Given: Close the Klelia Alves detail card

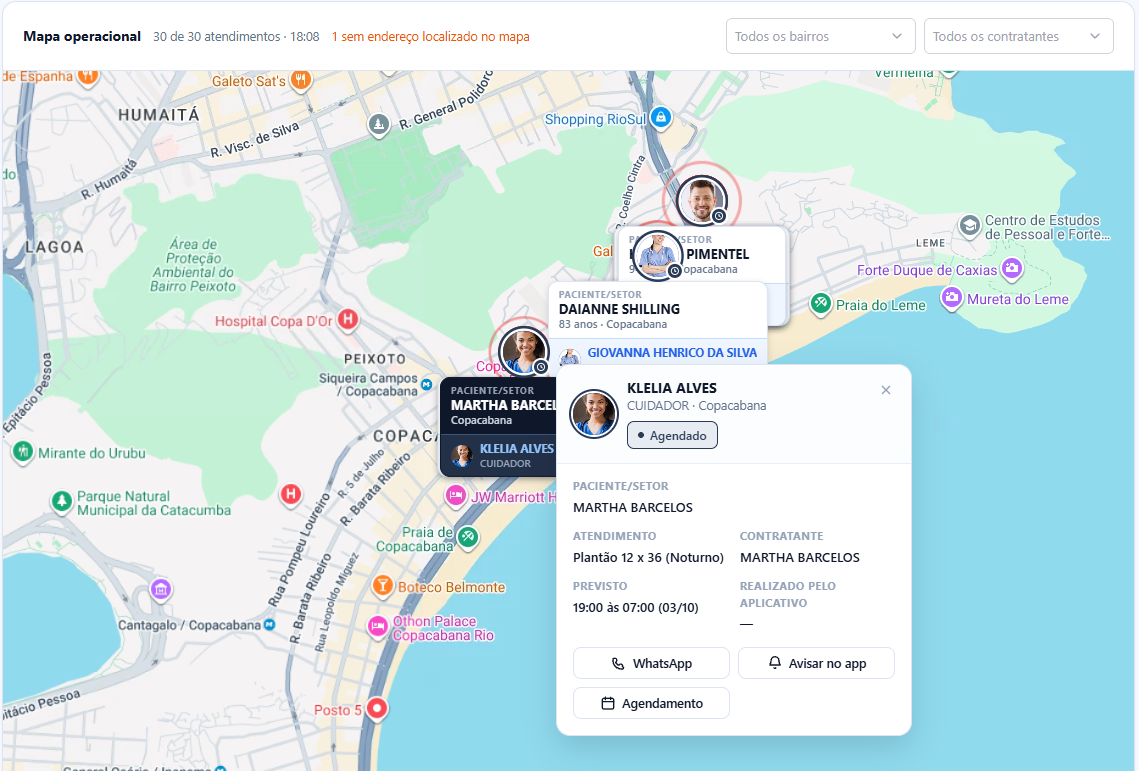Looking at the screenshot, I should (x=885, y=390).
